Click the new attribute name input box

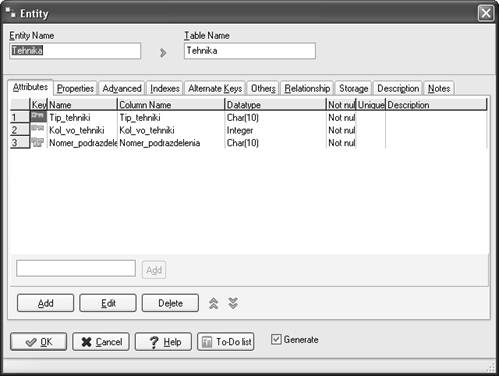coord(76,268)
